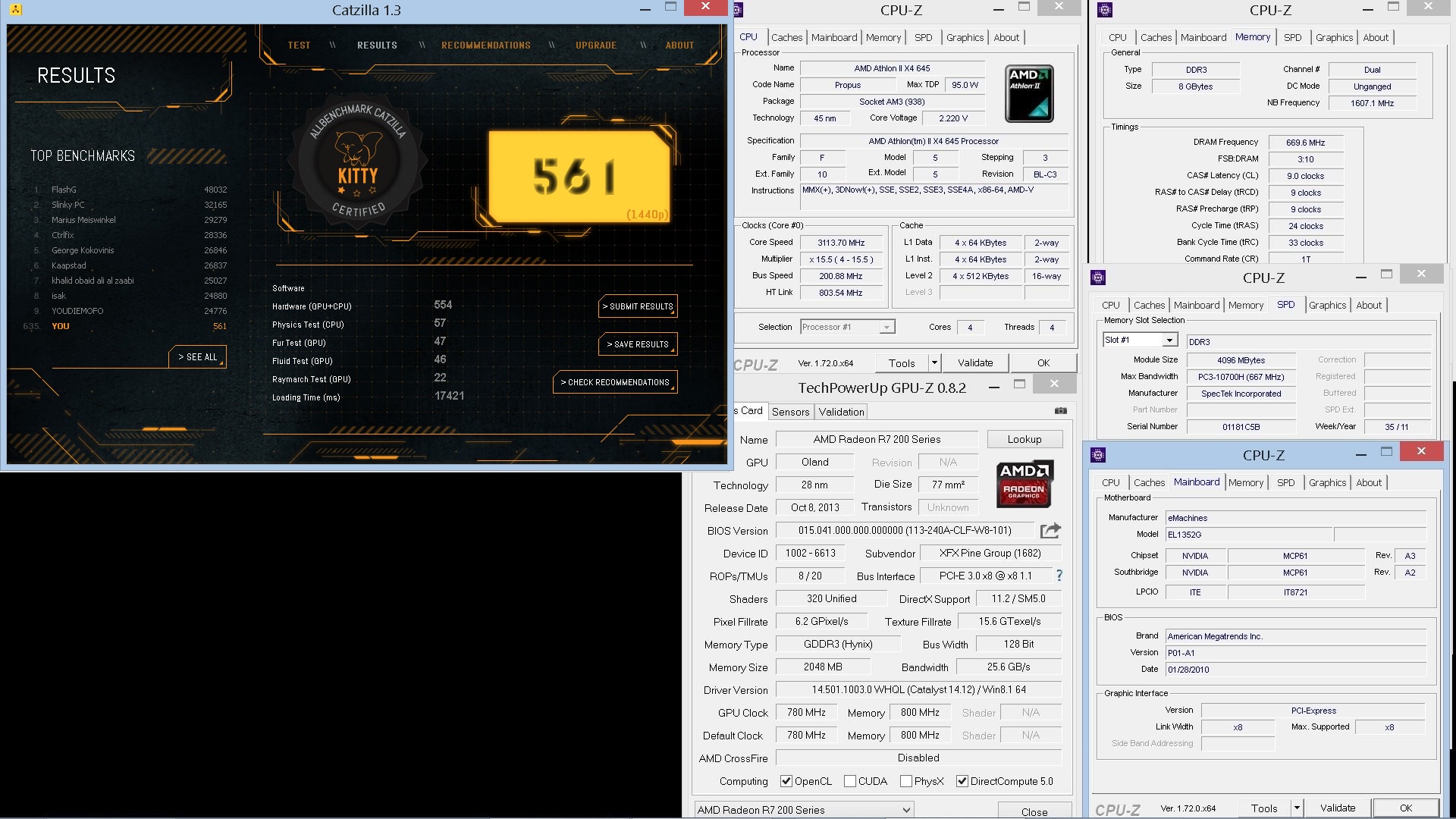Click the Oland GPU name field
This screenshot has width=1456, height=819.
pyautogui.click(x=814, y=462)
